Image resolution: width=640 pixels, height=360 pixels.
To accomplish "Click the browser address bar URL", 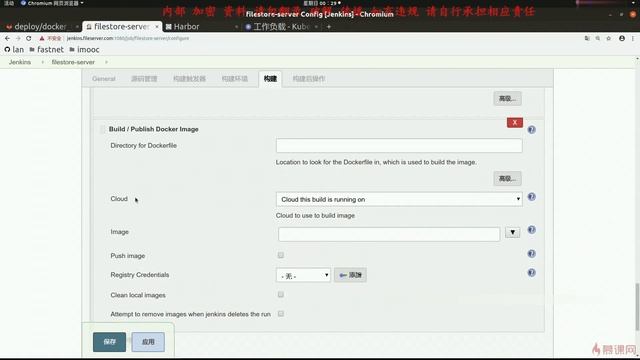I will click(128, 38).
